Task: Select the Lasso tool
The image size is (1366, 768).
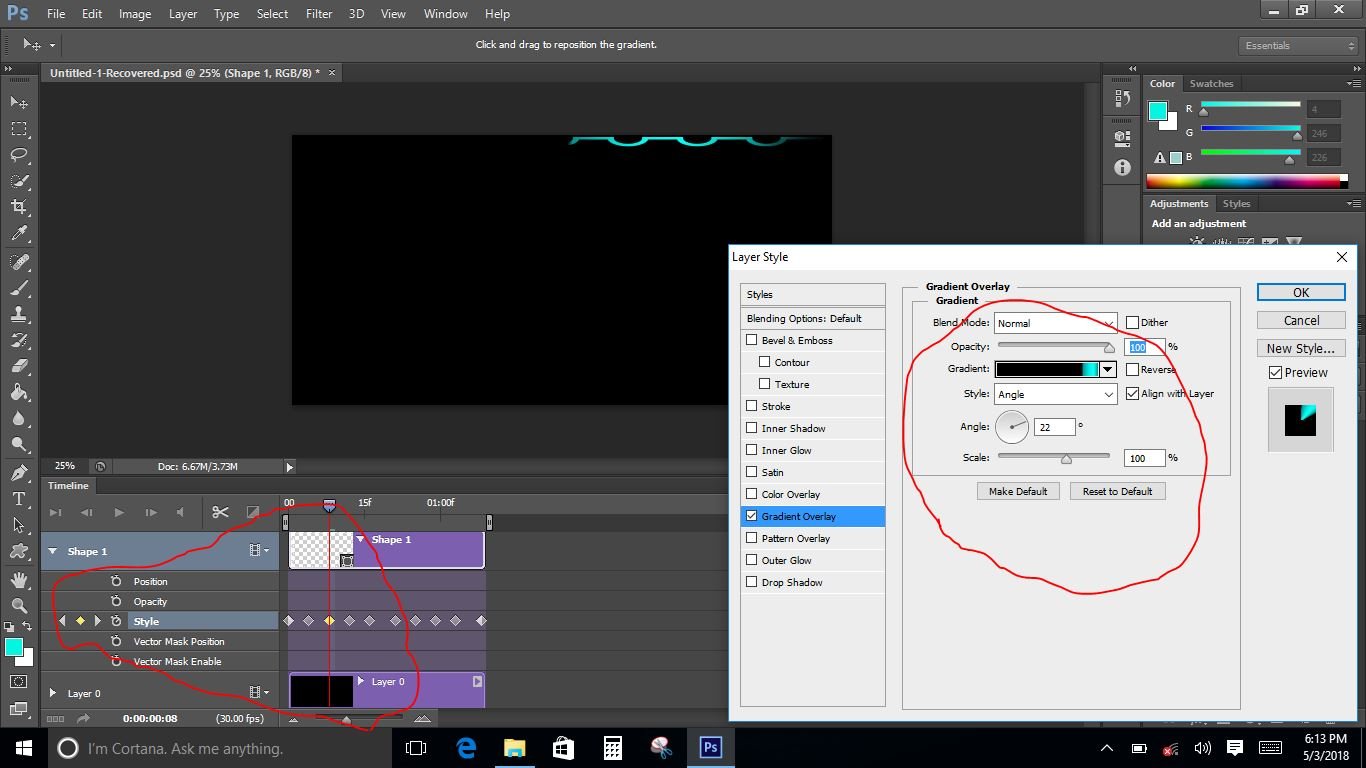Action: [19, 154]
